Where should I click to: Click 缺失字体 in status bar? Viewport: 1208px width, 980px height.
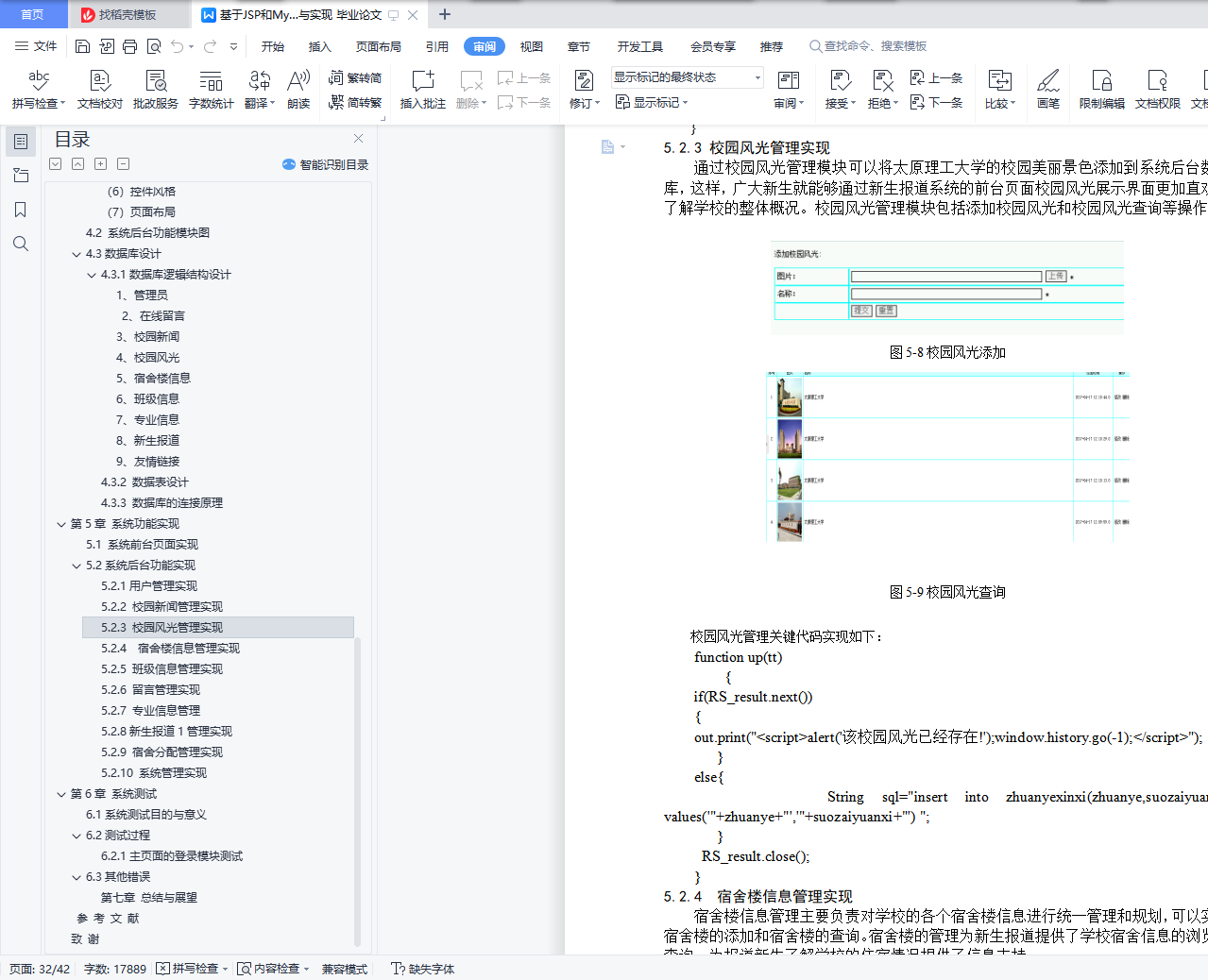[423, 969]
